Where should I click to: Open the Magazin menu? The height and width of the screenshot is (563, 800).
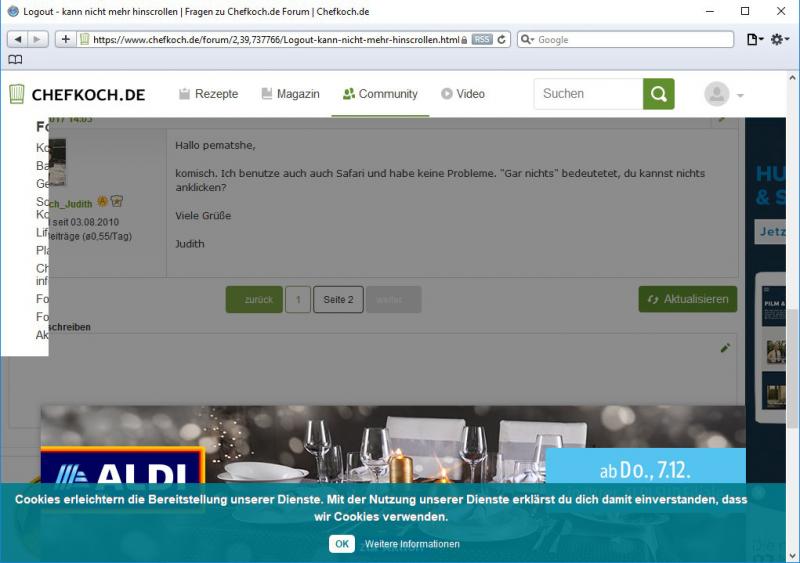[290, 94]
